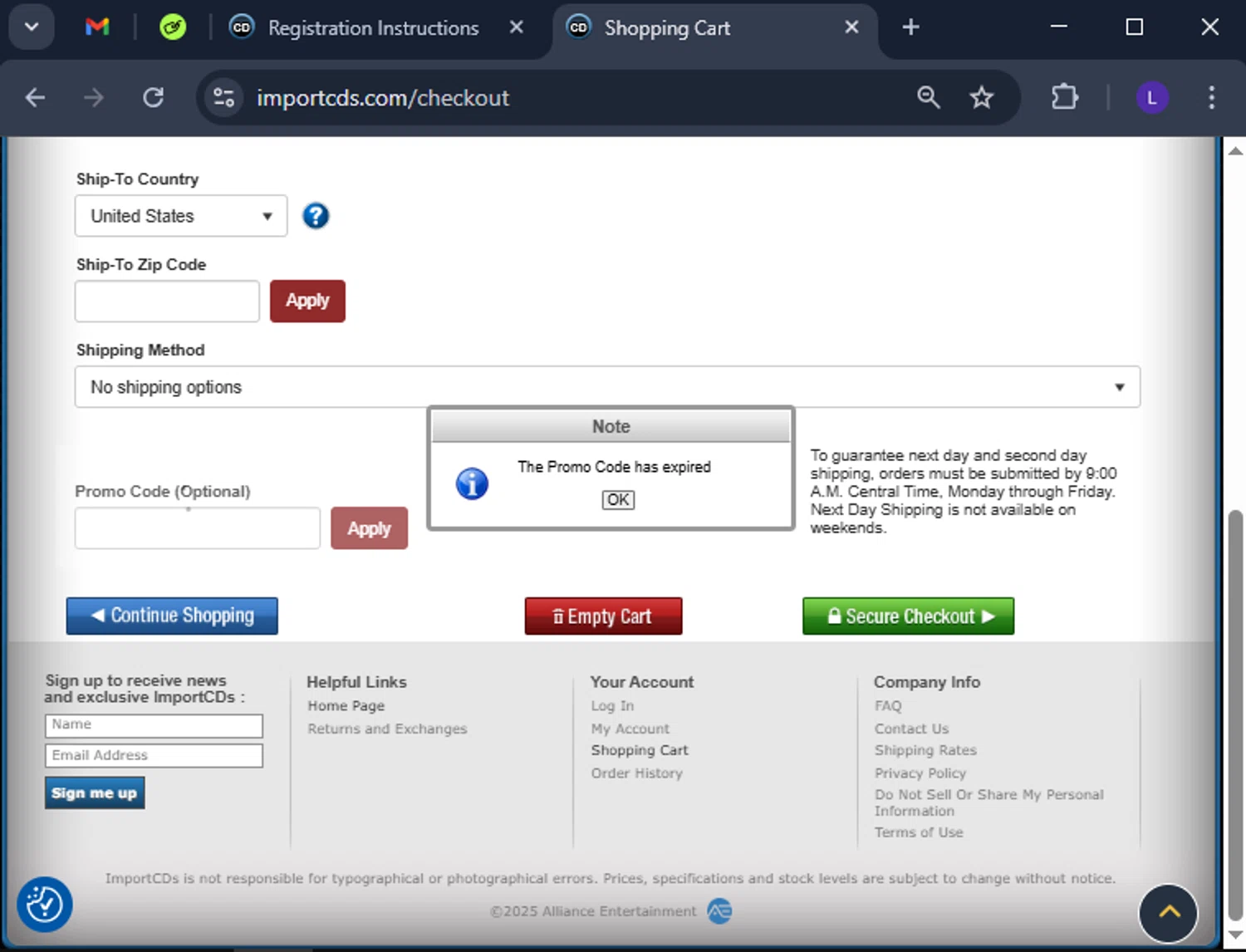Open the green pinned tab icon
Viewport: 1246px width, 952px height.
click(x=173, y=27)
